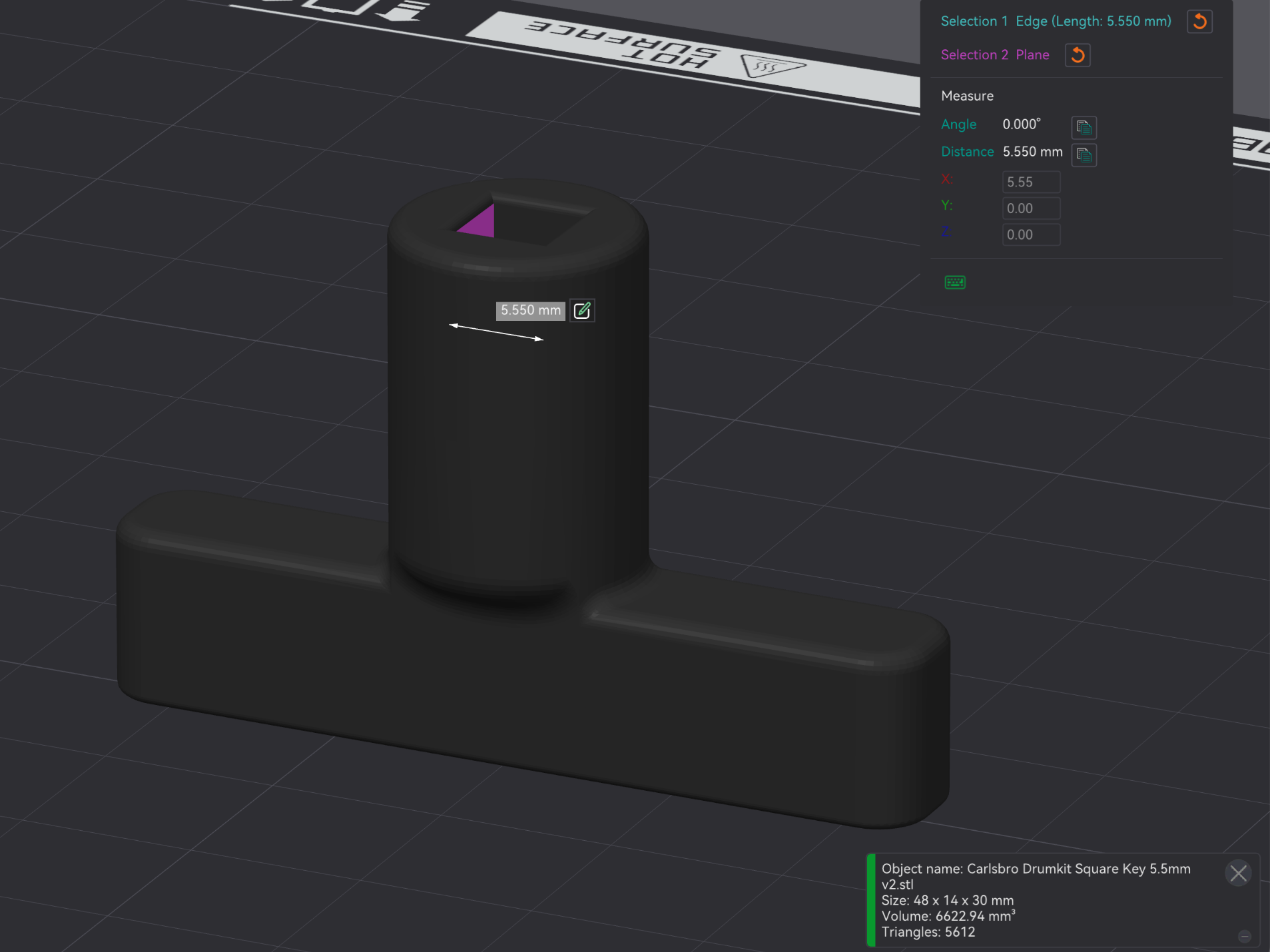Click the Selection 2 Plane text
This screenshot has height=952, width=1270.
pyautogui.click(x=995, y=55)
